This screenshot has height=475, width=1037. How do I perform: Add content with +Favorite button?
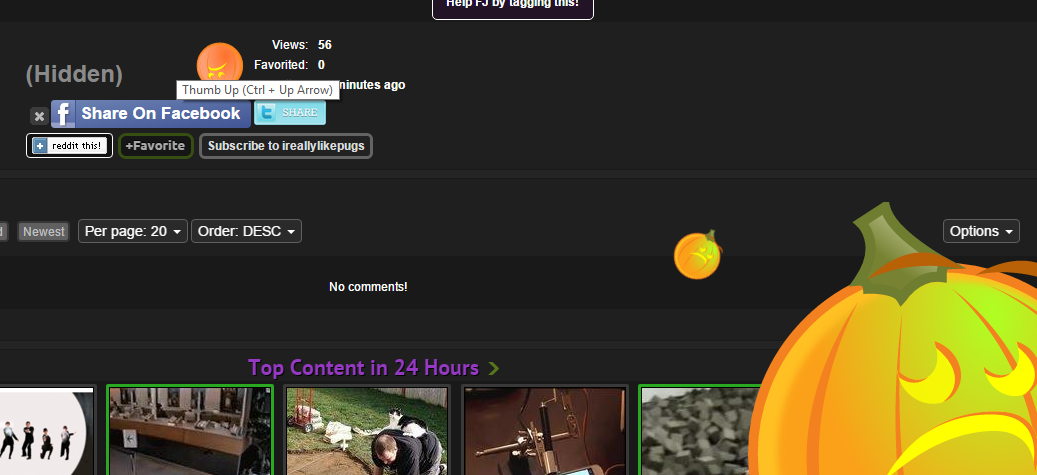point(156,146)
